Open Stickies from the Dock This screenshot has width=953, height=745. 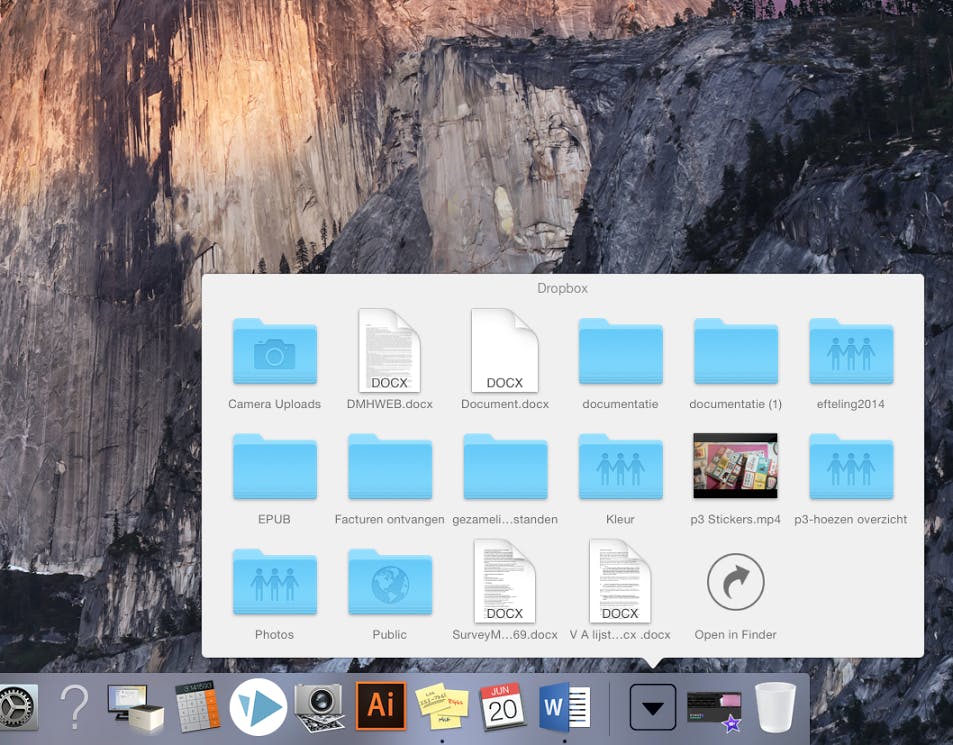point(442,706)
